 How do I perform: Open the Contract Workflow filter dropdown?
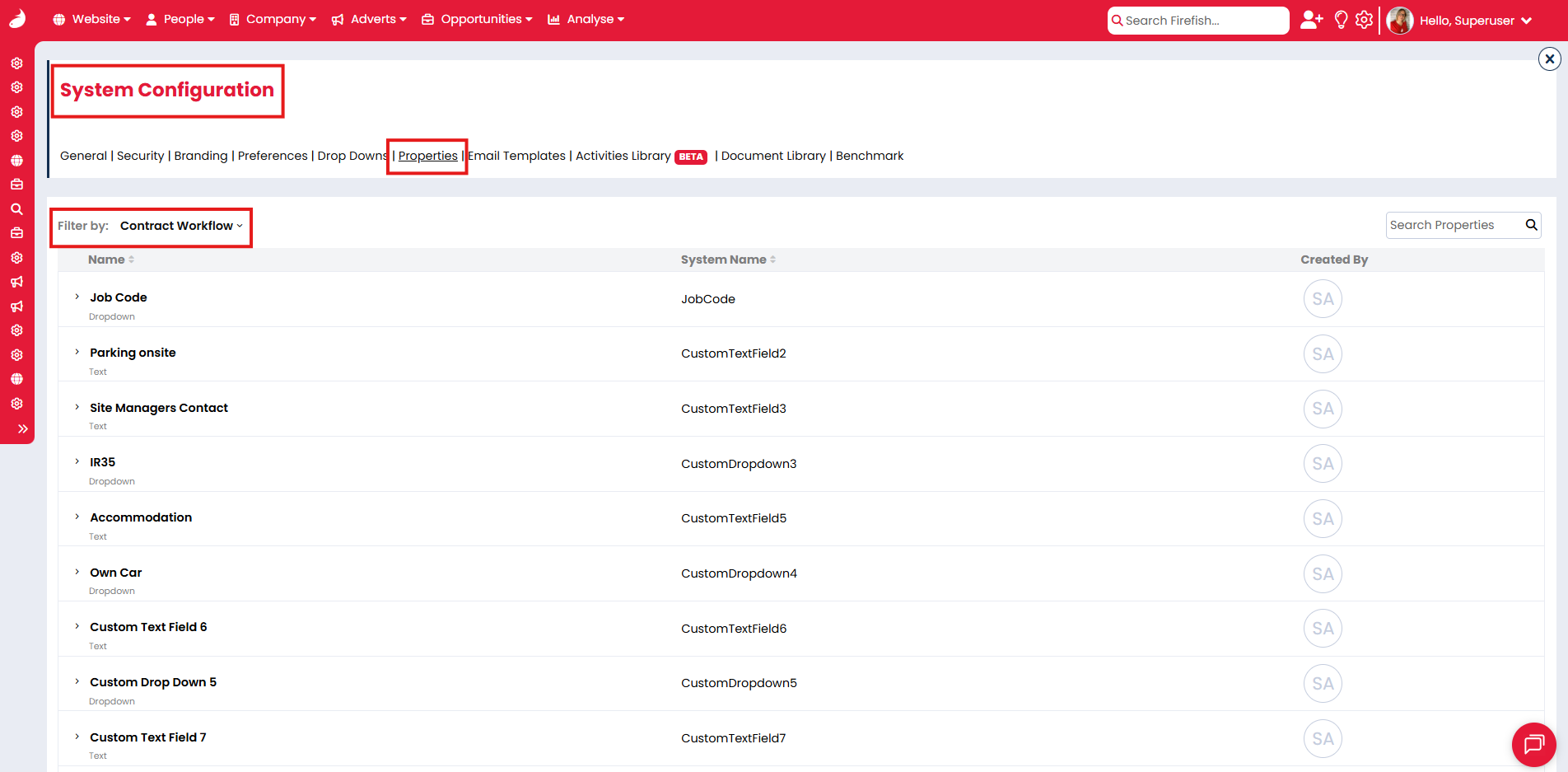click(x=180, y=225)
